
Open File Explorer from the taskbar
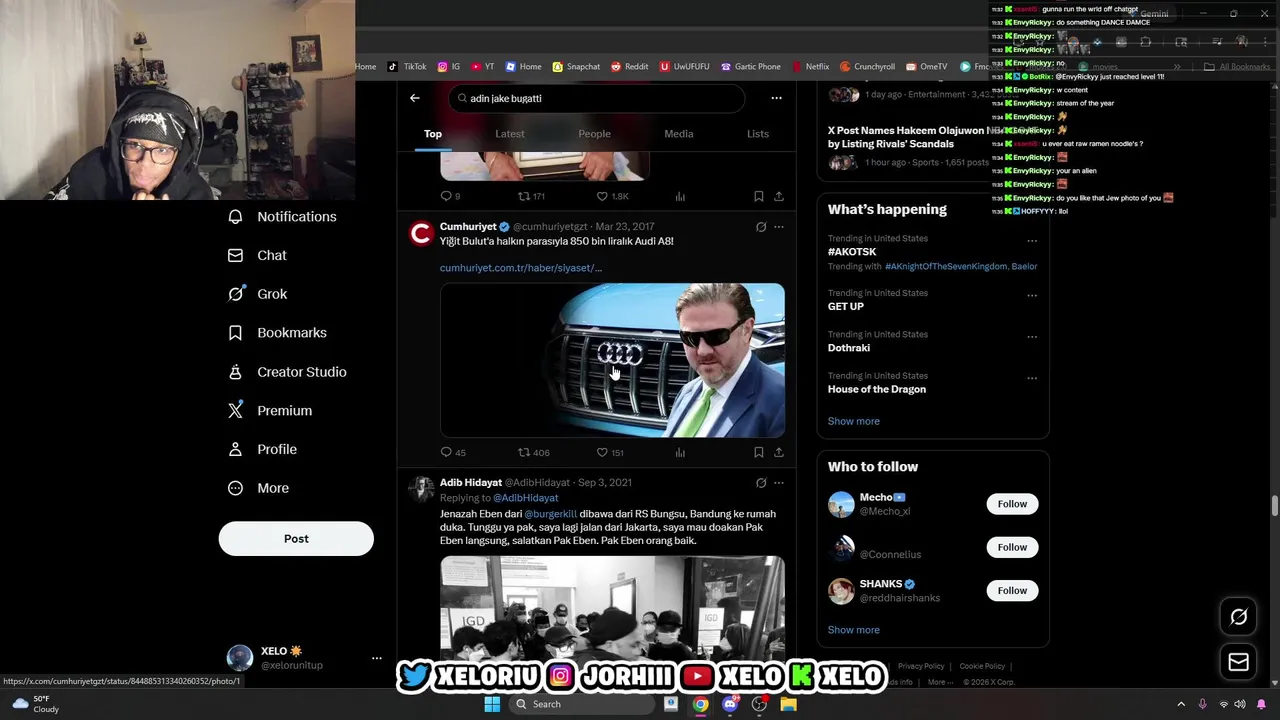pyautogui.click(x=789, y=704)
